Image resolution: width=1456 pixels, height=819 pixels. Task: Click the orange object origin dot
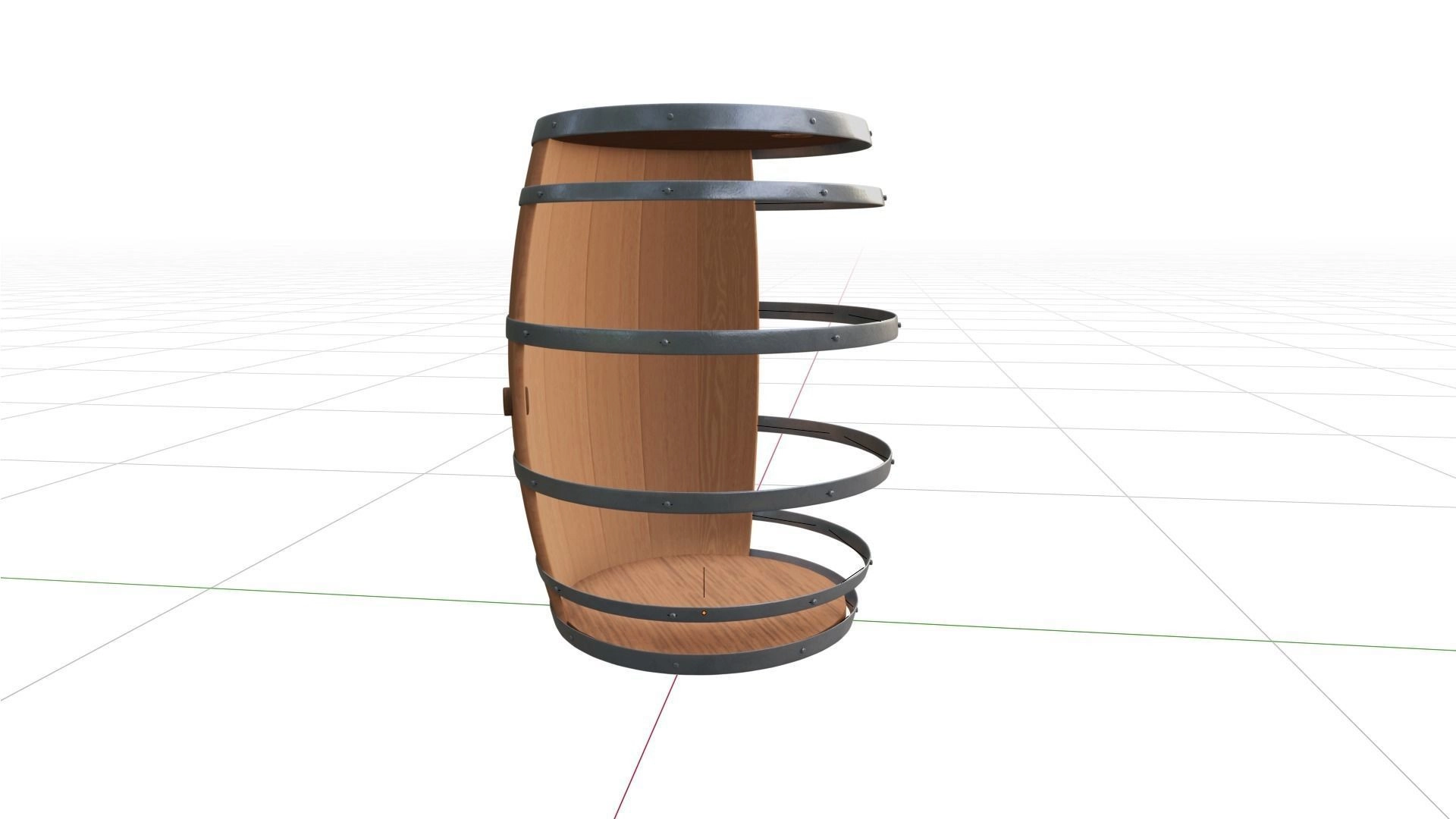pyautogui.click(x=704, y=612)
